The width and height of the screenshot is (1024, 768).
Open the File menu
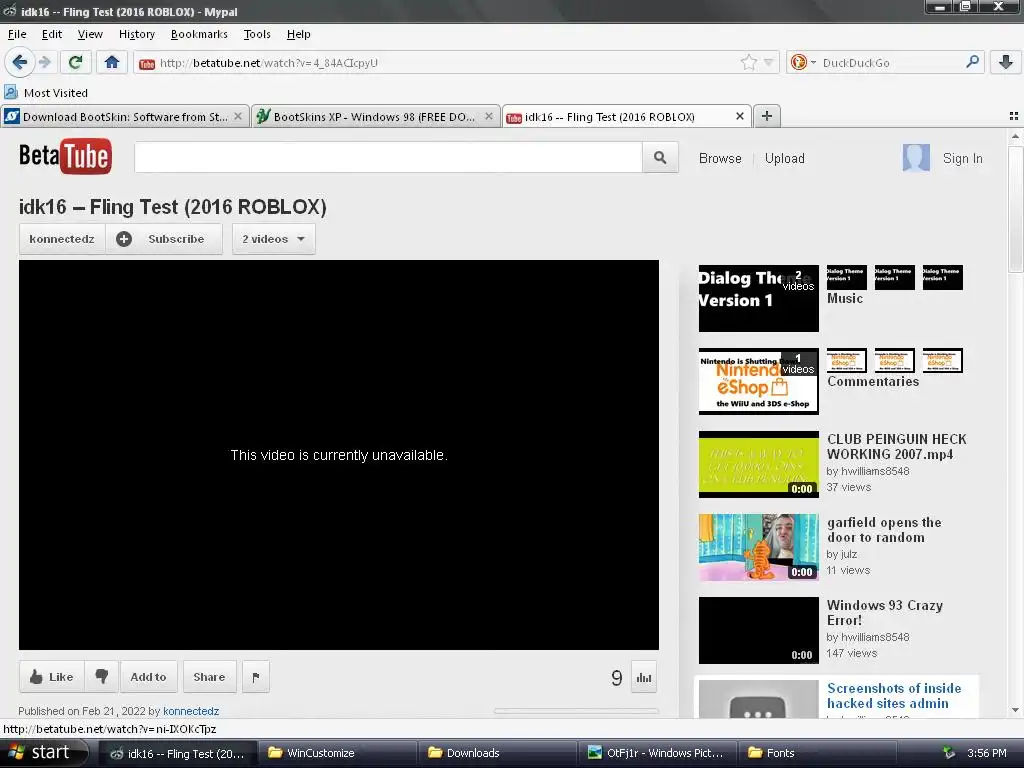pos(17,34)
